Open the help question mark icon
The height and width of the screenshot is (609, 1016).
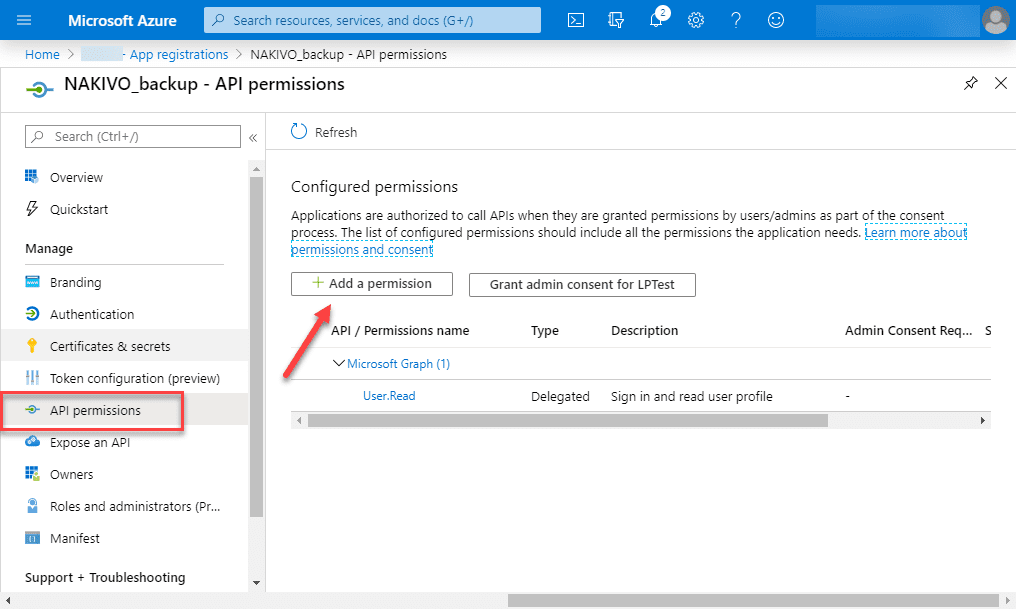(x=736, y=20)
